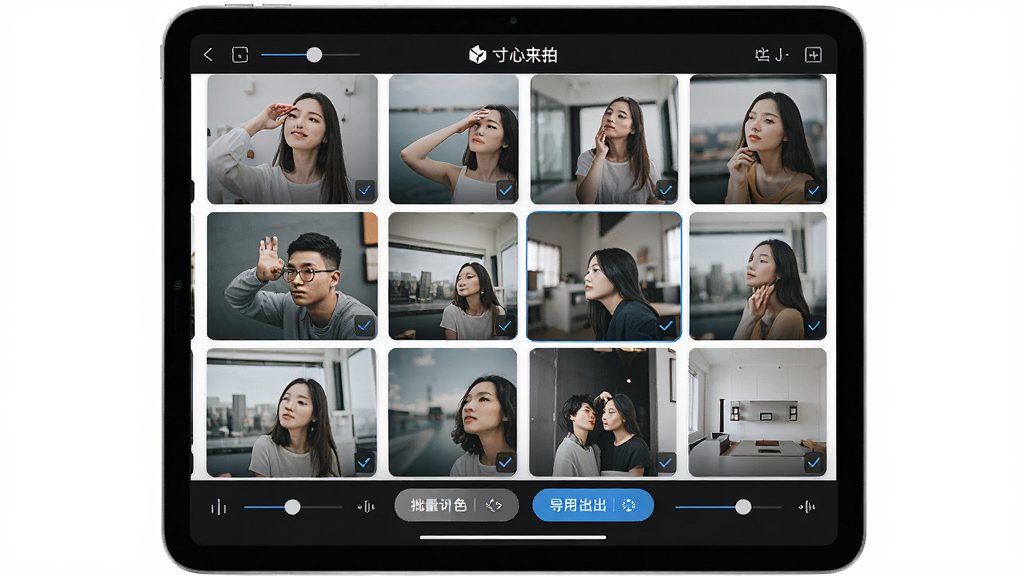Viewport: 1024px width, 576px height.
Task: Uncheck the middle-row photo of the woman by the skyline window in a white tee
Action: [505, 325]
